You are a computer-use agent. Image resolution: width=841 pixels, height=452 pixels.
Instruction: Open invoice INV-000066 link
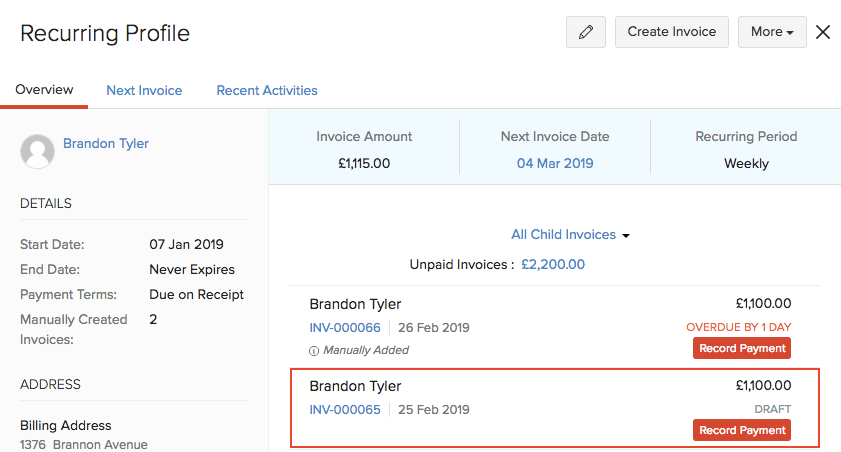pyautogui.click(x=345, y=327)
